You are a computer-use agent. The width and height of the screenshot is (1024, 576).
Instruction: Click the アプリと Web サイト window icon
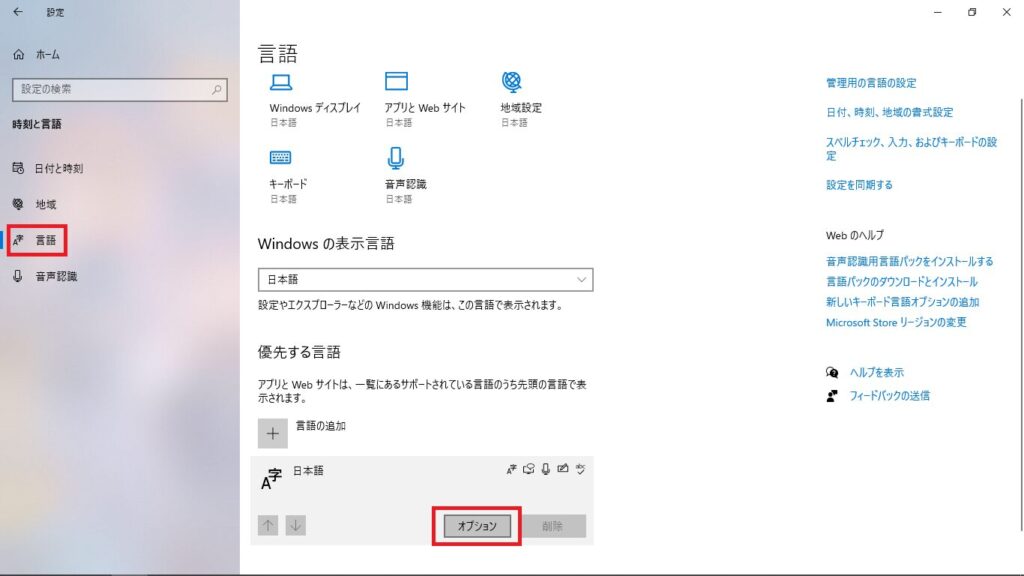396,82
